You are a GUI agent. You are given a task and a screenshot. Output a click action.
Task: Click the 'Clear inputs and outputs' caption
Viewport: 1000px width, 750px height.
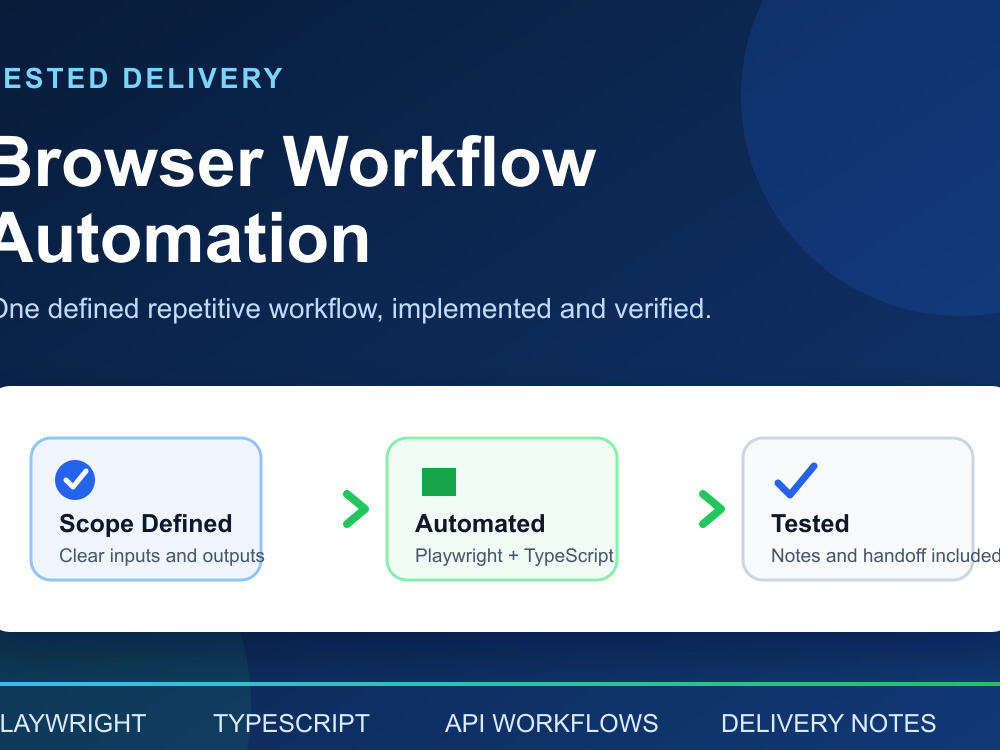tap(161, 555)
